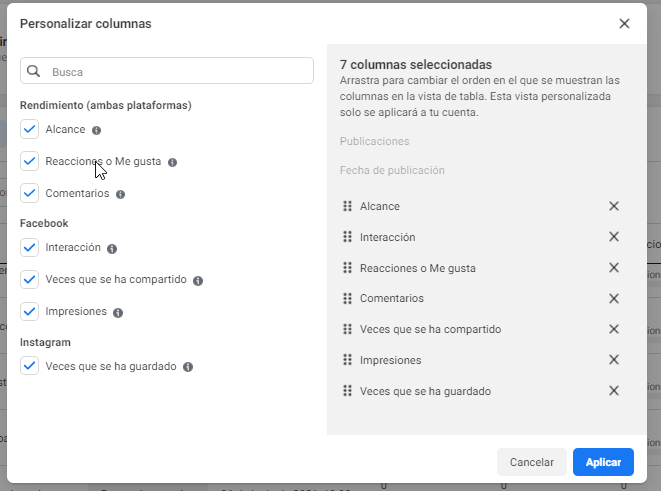Open info icon next to Interacción
661x491 pixels.
[x=112, y=249]
